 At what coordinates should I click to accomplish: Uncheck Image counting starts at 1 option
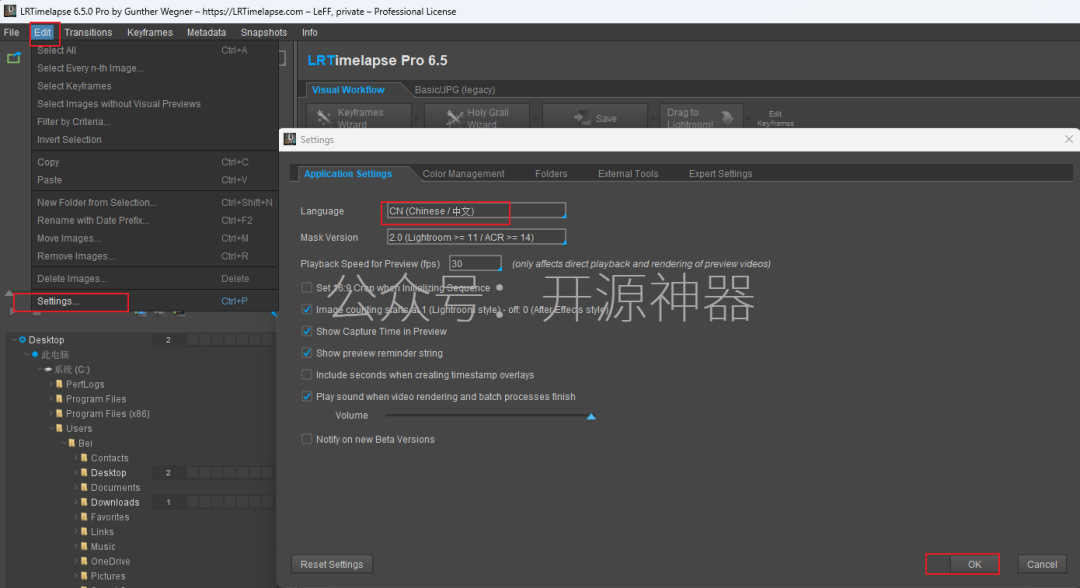click(307, 310)
